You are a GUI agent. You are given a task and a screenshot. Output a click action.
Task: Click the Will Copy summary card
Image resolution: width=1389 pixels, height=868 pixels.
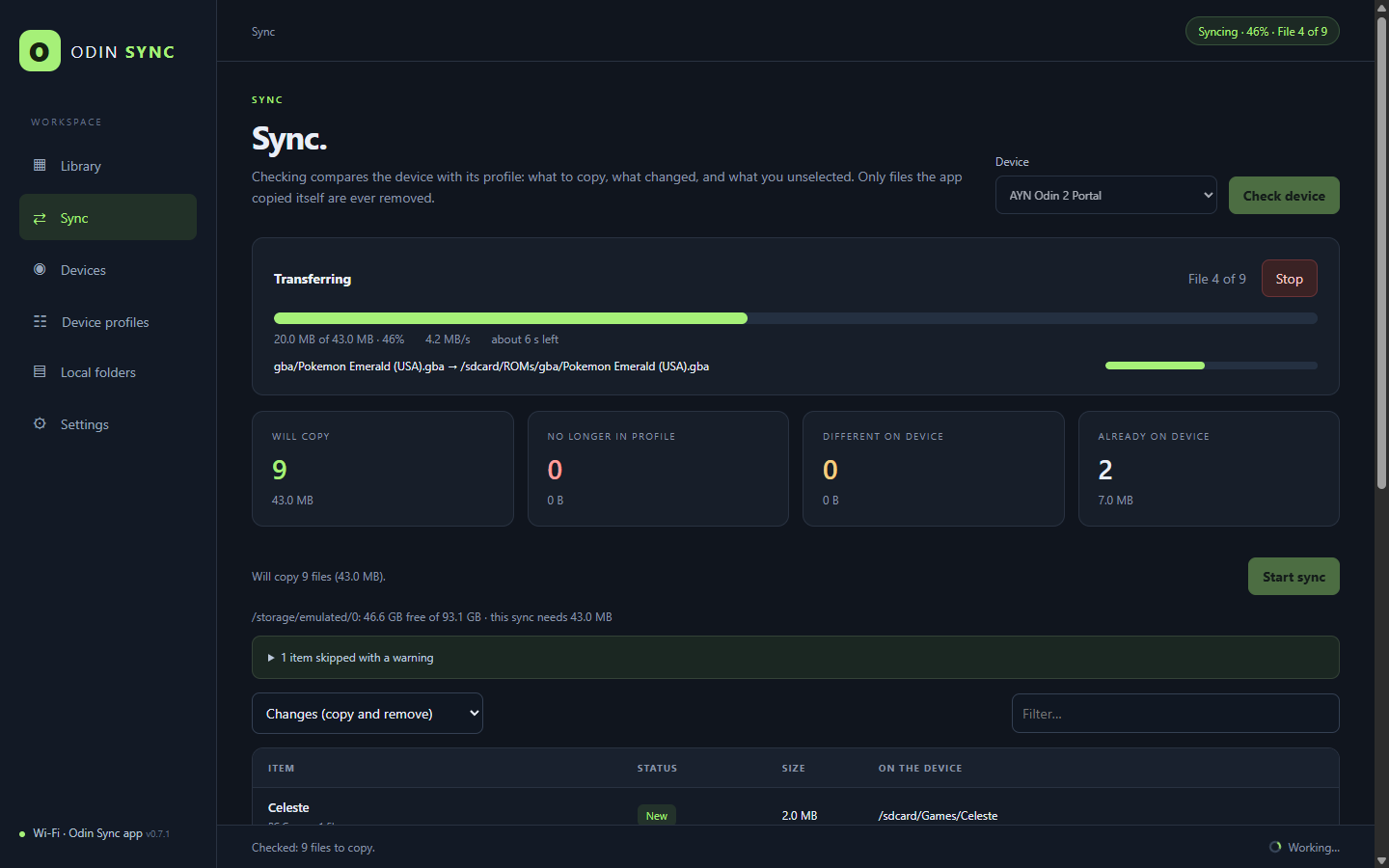[x=383, y=469]
